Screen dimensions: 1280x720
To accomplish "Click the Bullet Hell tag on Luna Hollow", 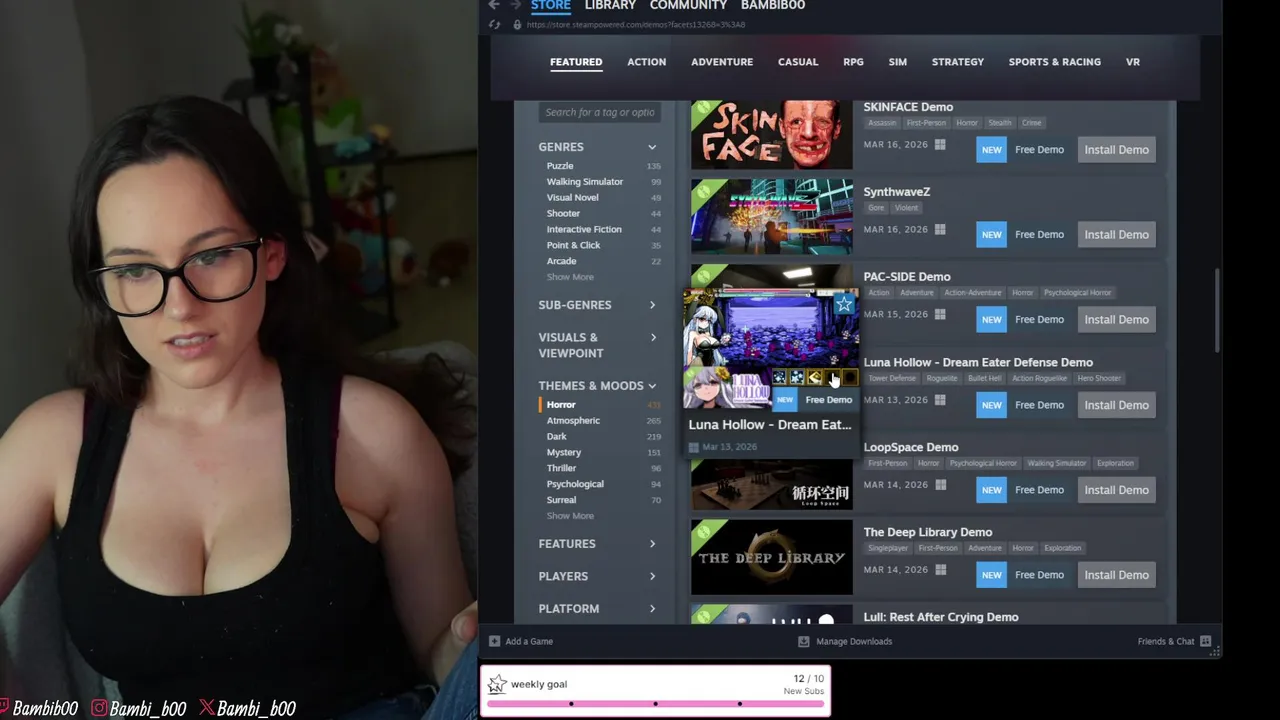I will [984, 379].
